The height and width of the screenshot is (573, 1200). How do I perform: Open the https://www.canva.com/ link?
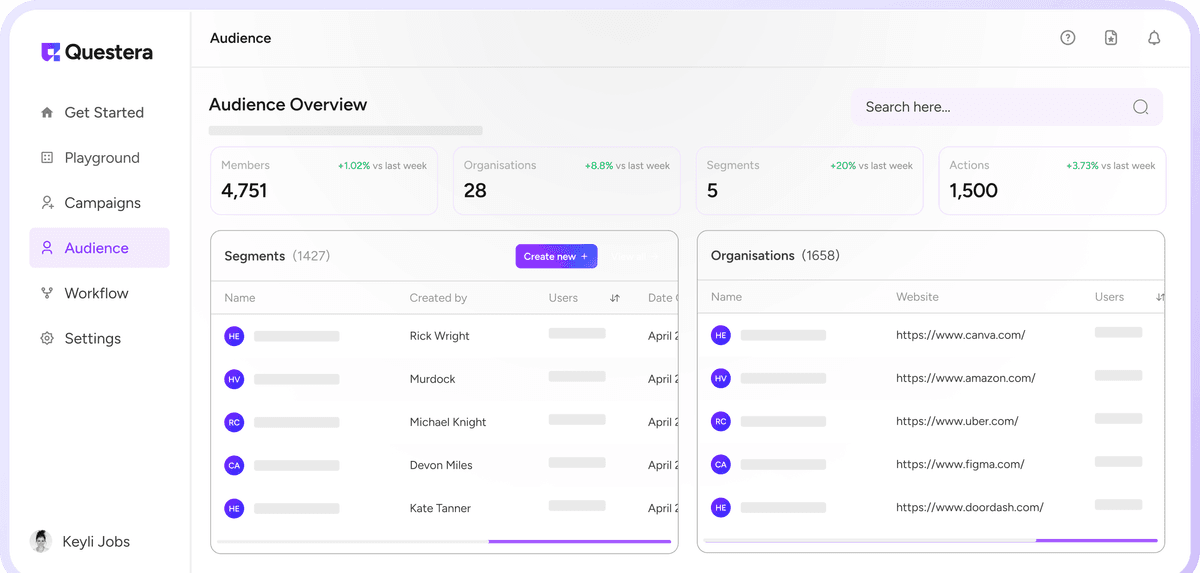point(960,335)
